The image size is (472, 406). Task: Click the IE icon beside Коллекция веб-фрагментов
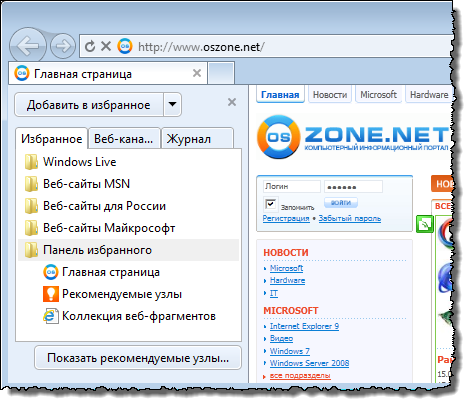(x=51, y=316)
